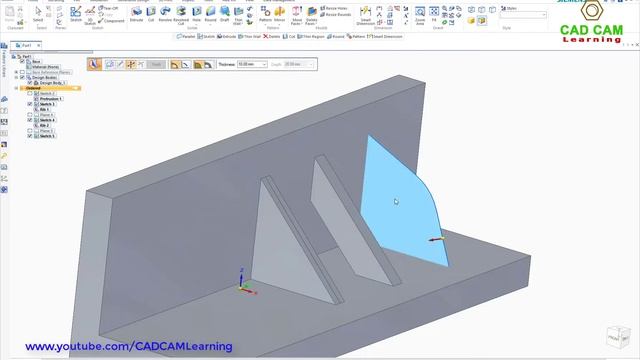Close the Part1 document tab

pos(38,45)
